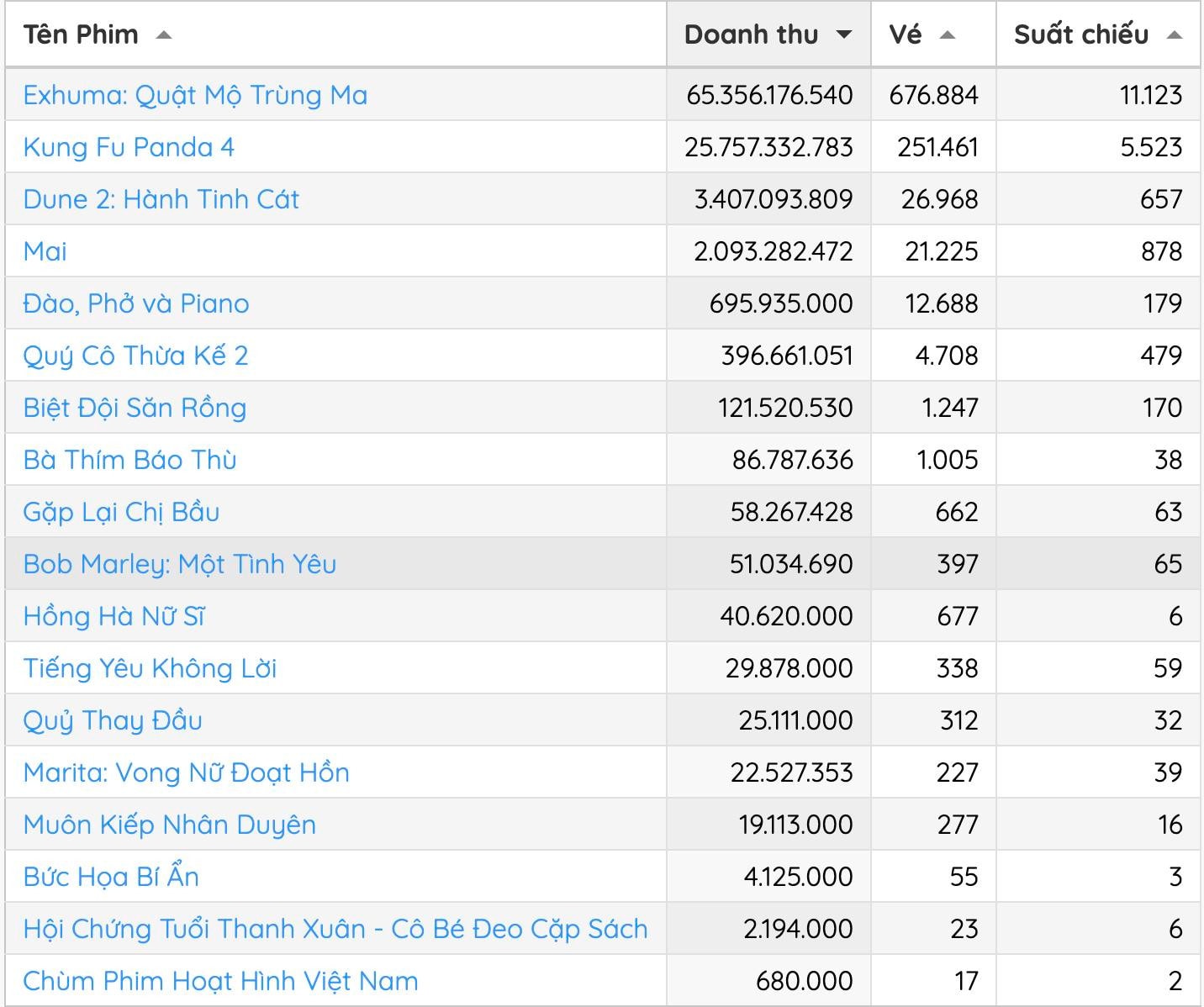Viewport: 1204px width, 1007px height.
Task: Click revenue cell 65.356.176.540
Action: tap(769, 95)
